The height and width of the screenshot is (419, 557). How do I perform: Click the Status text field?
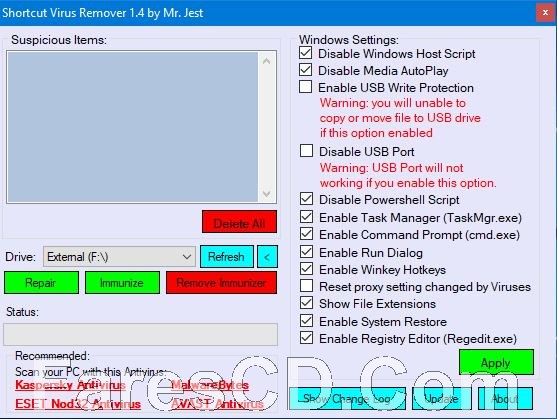pyautogui.click(x=141, y=334)
